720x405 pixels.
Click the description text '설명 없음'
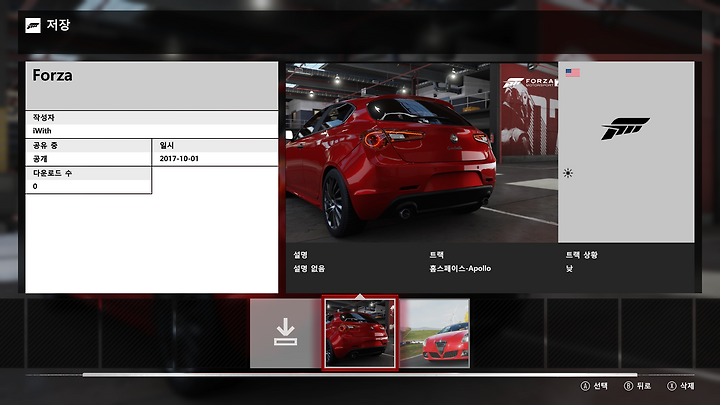pos(309,269)
